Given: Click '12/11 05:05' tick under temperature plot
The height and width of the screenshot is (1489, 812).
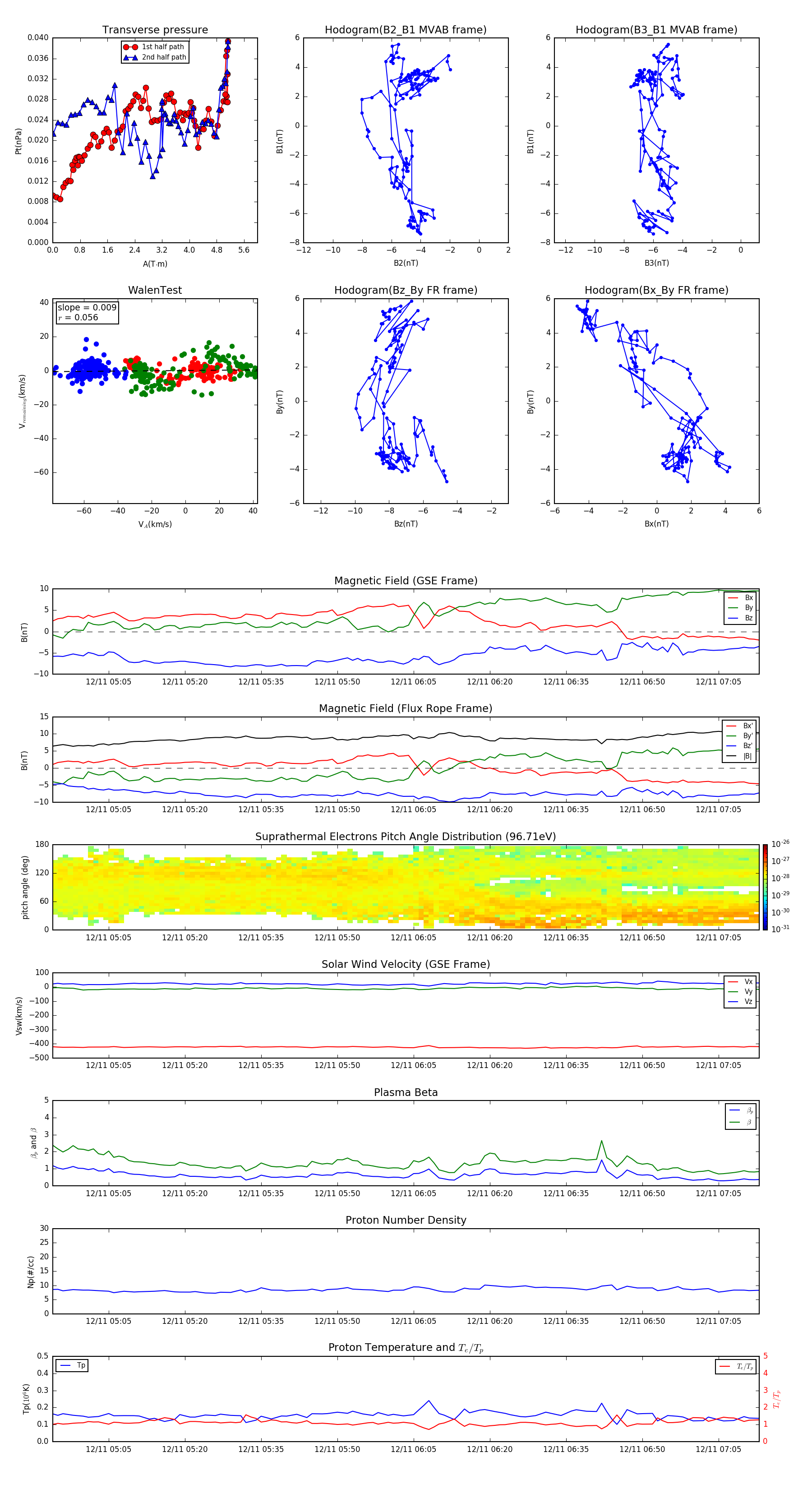Looking at the screenshot, I should pos(108,1449).
